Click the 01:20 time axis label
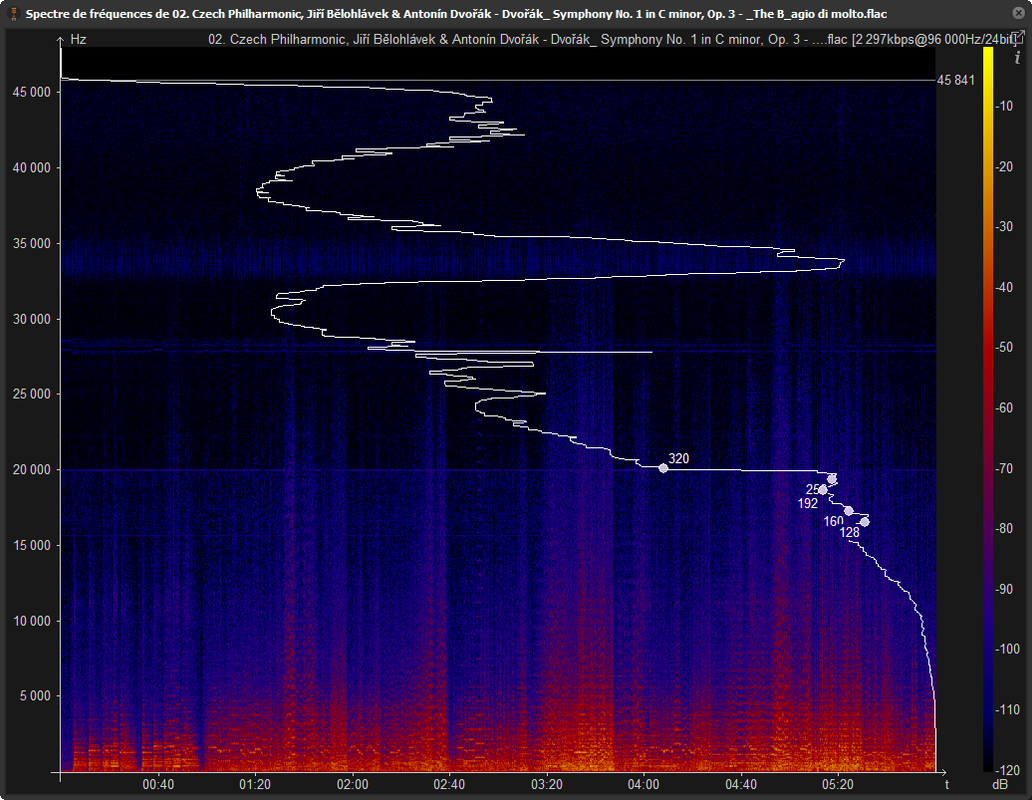1032x800 pixels. tap(255, 785)
